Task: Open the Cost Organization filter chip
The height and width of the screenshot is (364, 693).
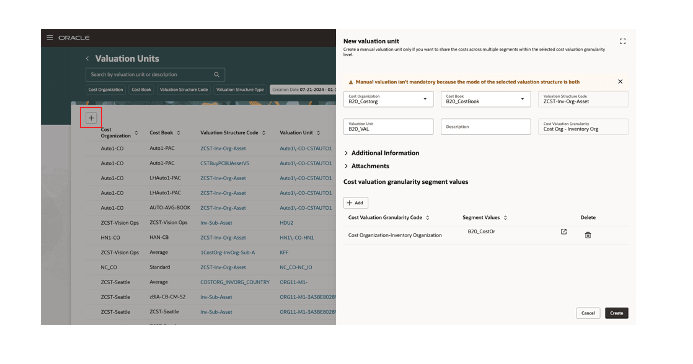Action: point(106,90)
